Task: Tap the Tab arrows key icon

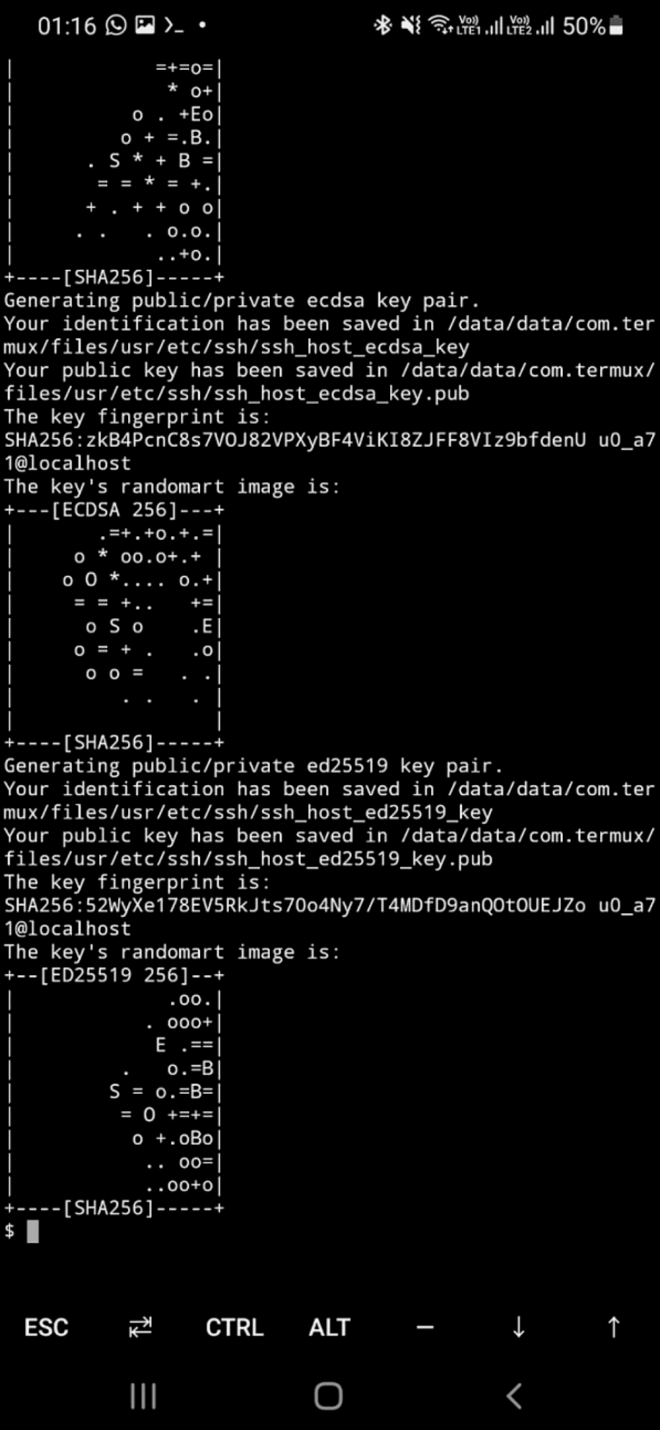Action: pos(141,1327)
